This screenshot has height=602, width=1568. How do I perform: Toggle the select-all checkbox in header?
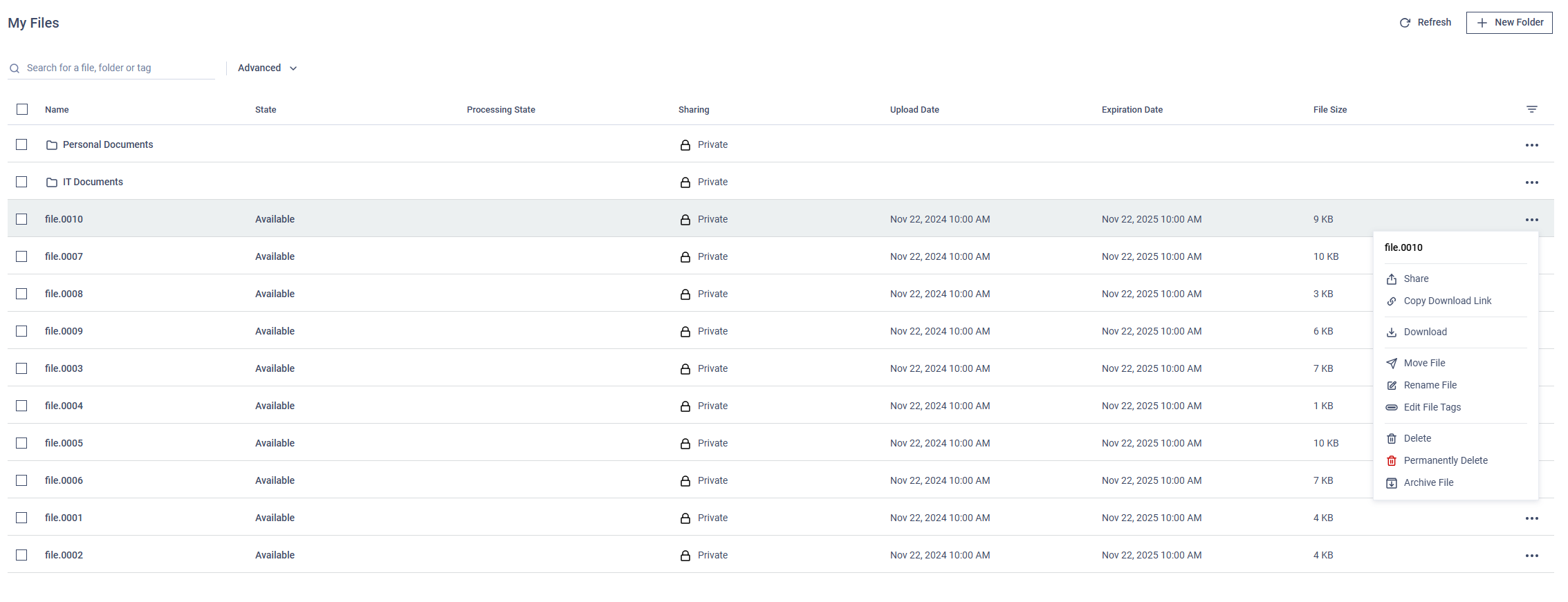click(22, 109)
